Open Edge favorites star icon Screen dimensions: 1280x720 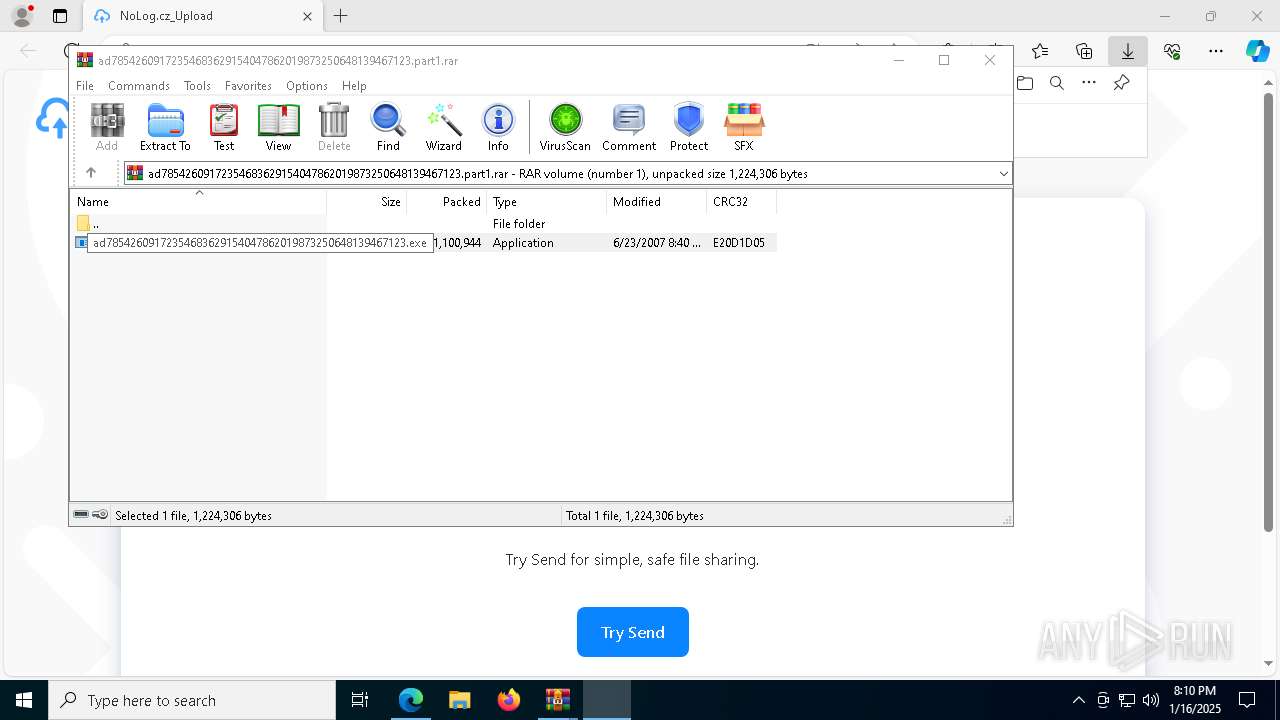[1040, 51]
